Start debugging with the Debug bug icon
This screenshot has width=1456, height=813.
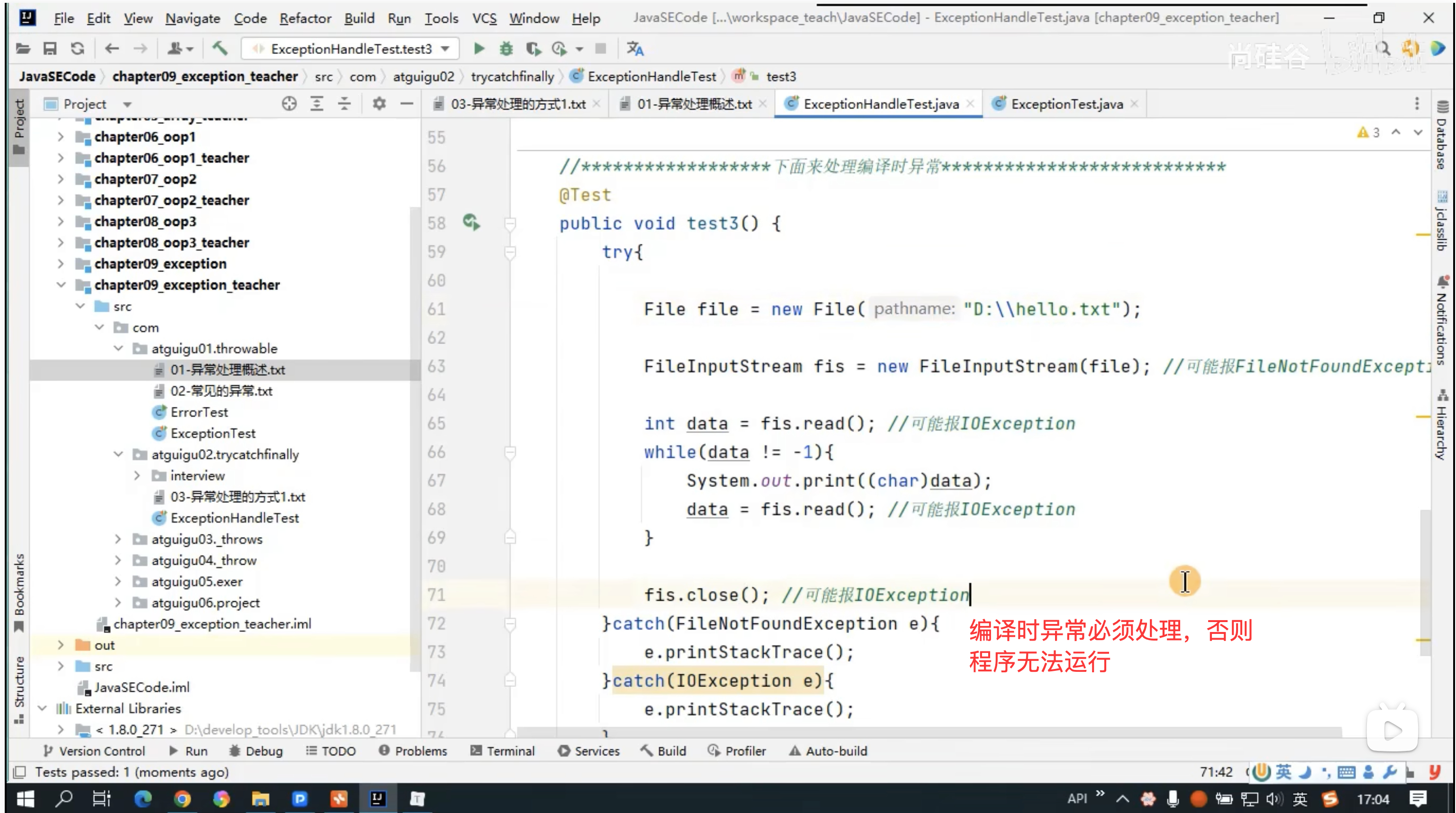[506, 49]
